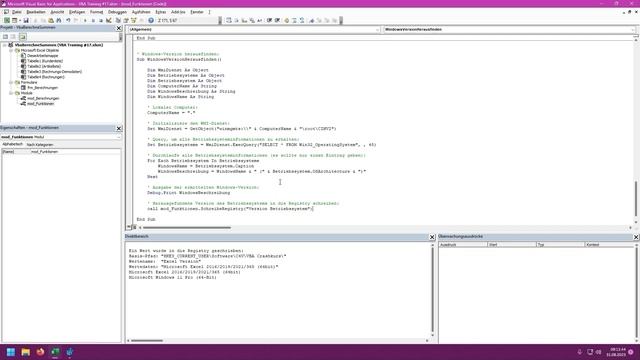The image size is (640, 360).
Task: Open the Insert UserForm dropdown arrow
Action: 20,20
